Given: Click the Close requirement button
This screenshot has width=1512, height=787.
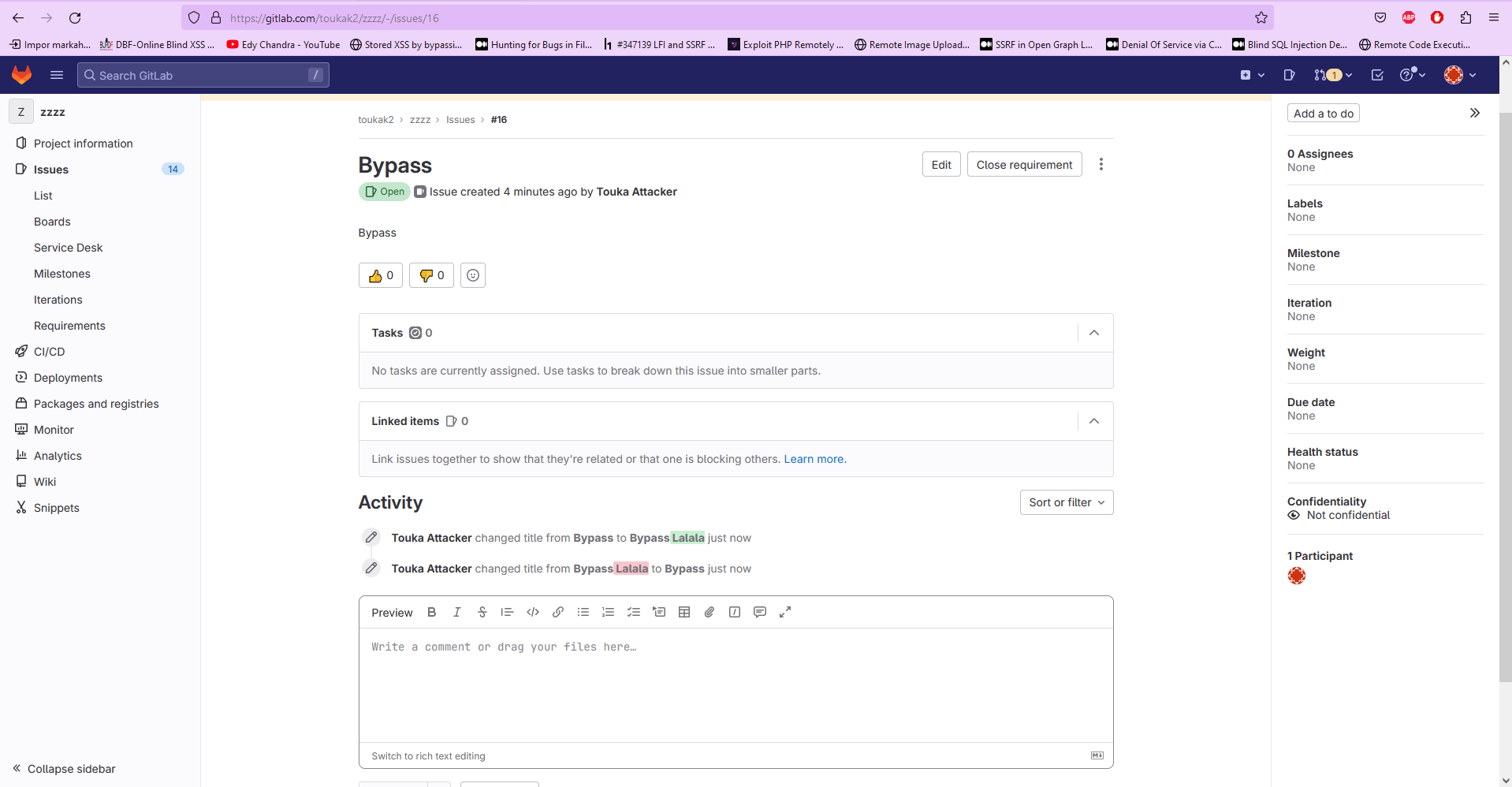Looking at the screenshot, I should click(x=1024, y=164).
